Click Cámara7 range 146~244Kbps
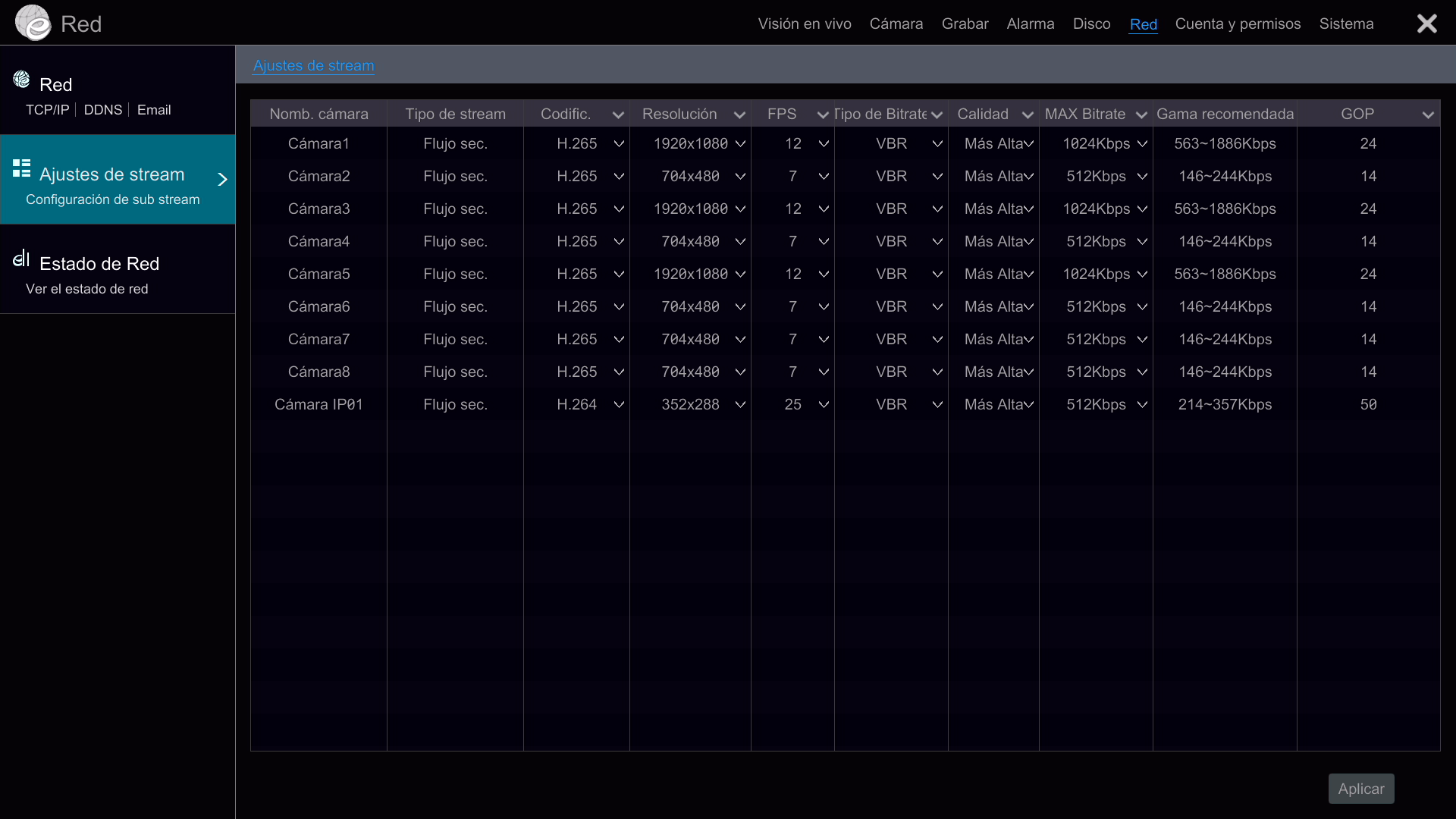The width and height of the screenshot is (1456, 819). click(1225, 339)
